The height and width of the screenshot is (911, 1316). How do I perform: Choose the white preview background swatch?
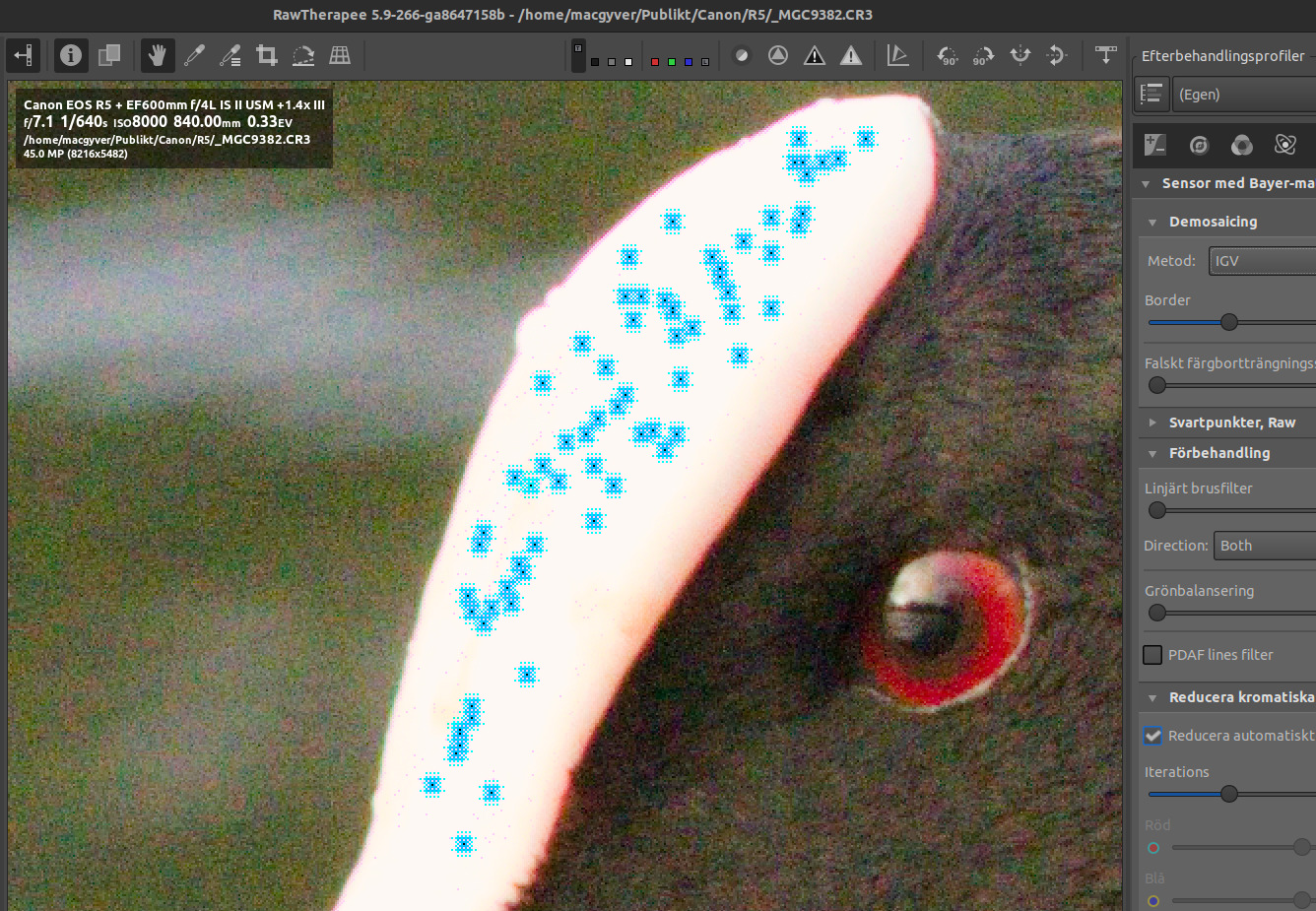[628, 62]
